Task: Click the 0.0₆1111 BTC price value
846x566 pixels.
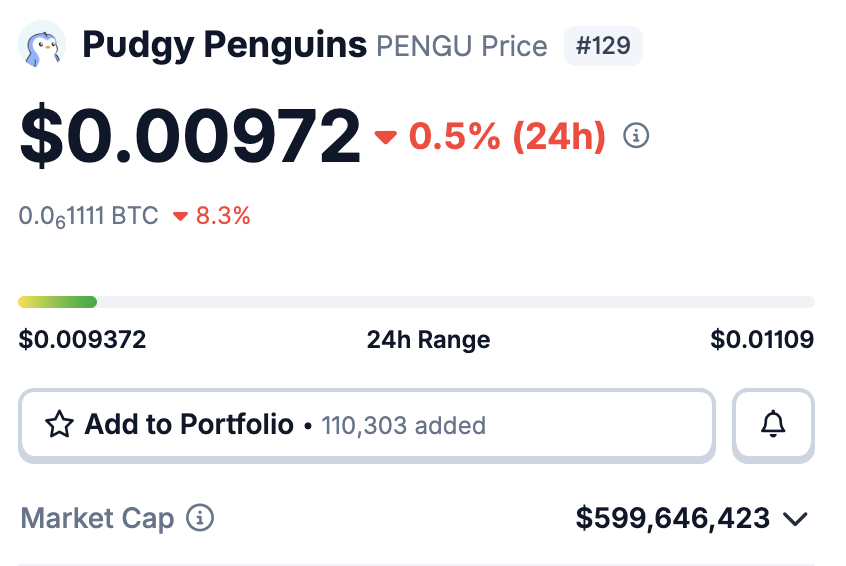Action: tap(88, 216)
